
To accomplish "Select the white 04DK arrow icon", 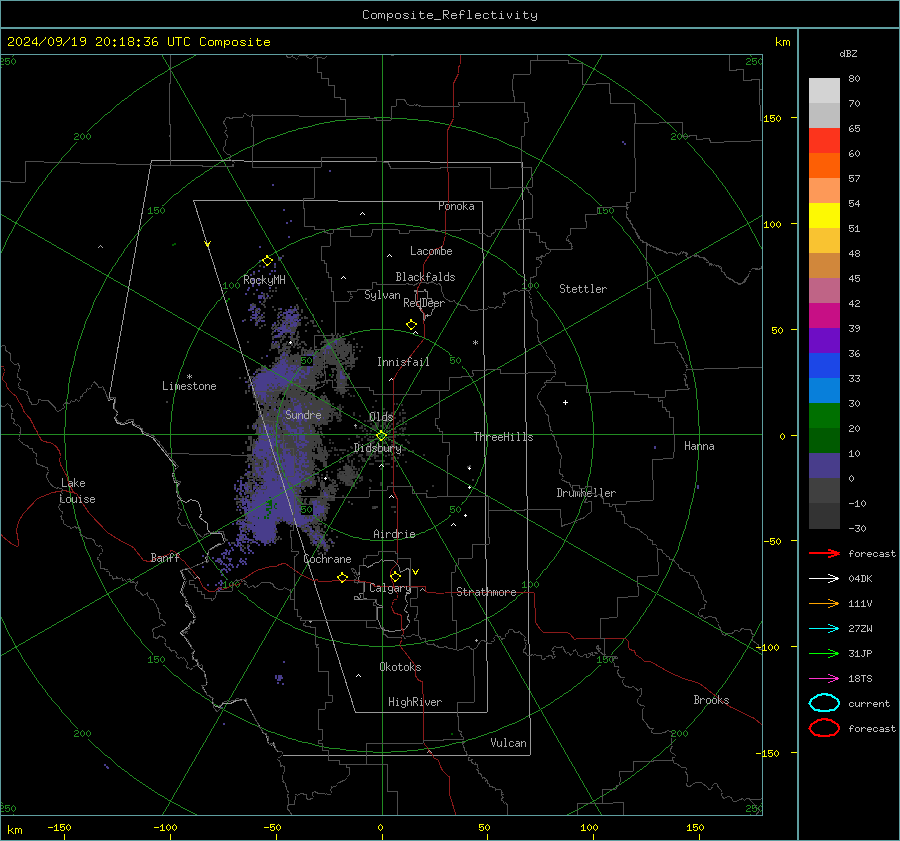I will click(x=824, y=579).
